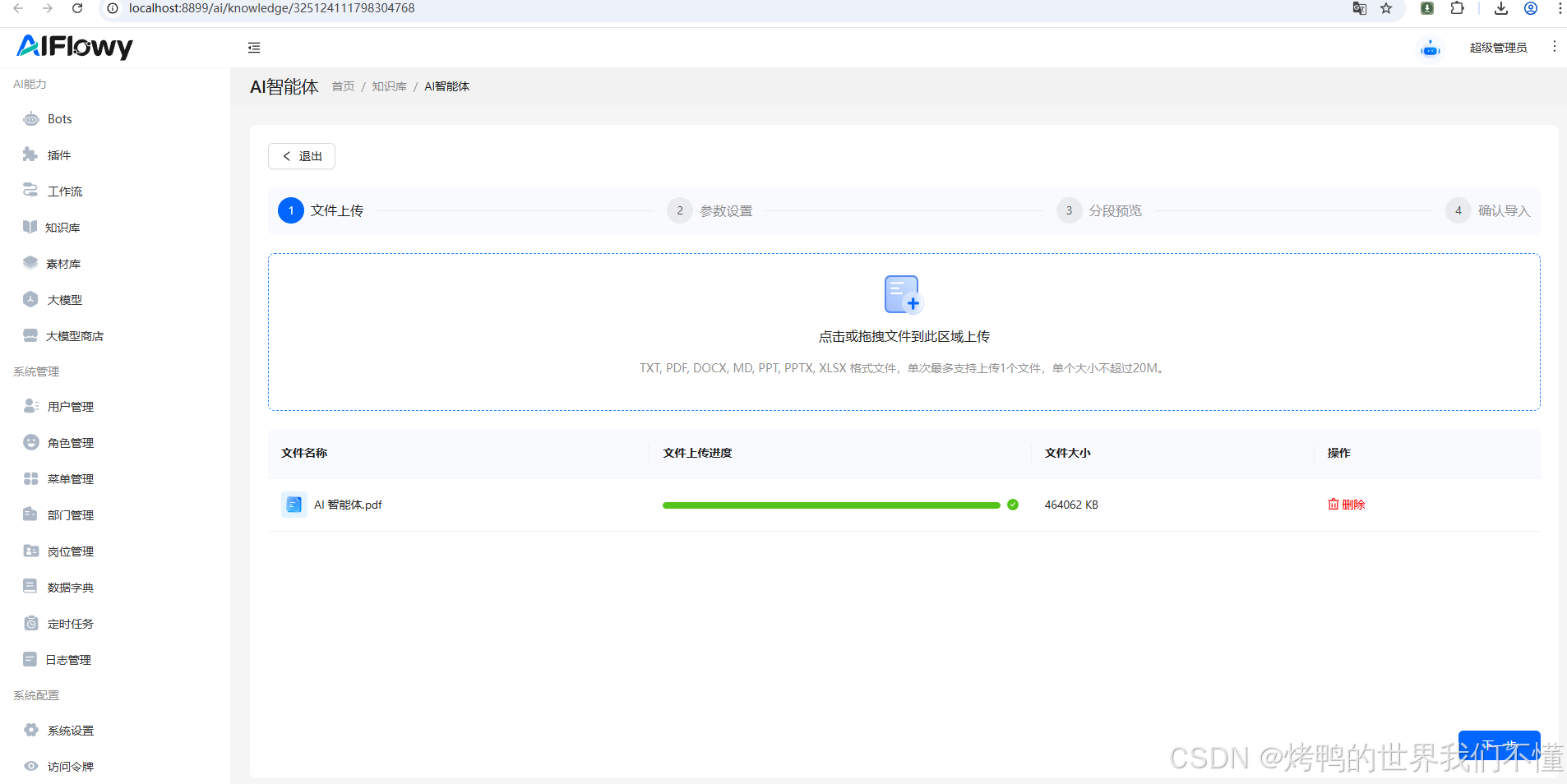Click the 464062 KB file size
The image size is (1567, 784).
coord(1071,505)
